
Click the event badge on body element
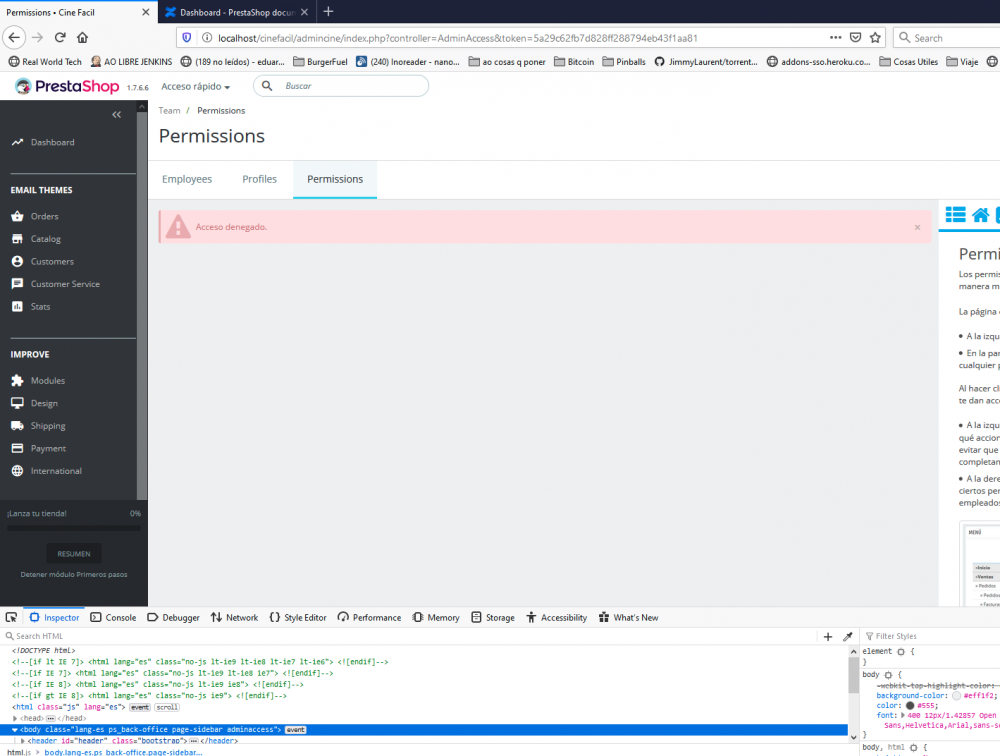[x=295, y=729]
